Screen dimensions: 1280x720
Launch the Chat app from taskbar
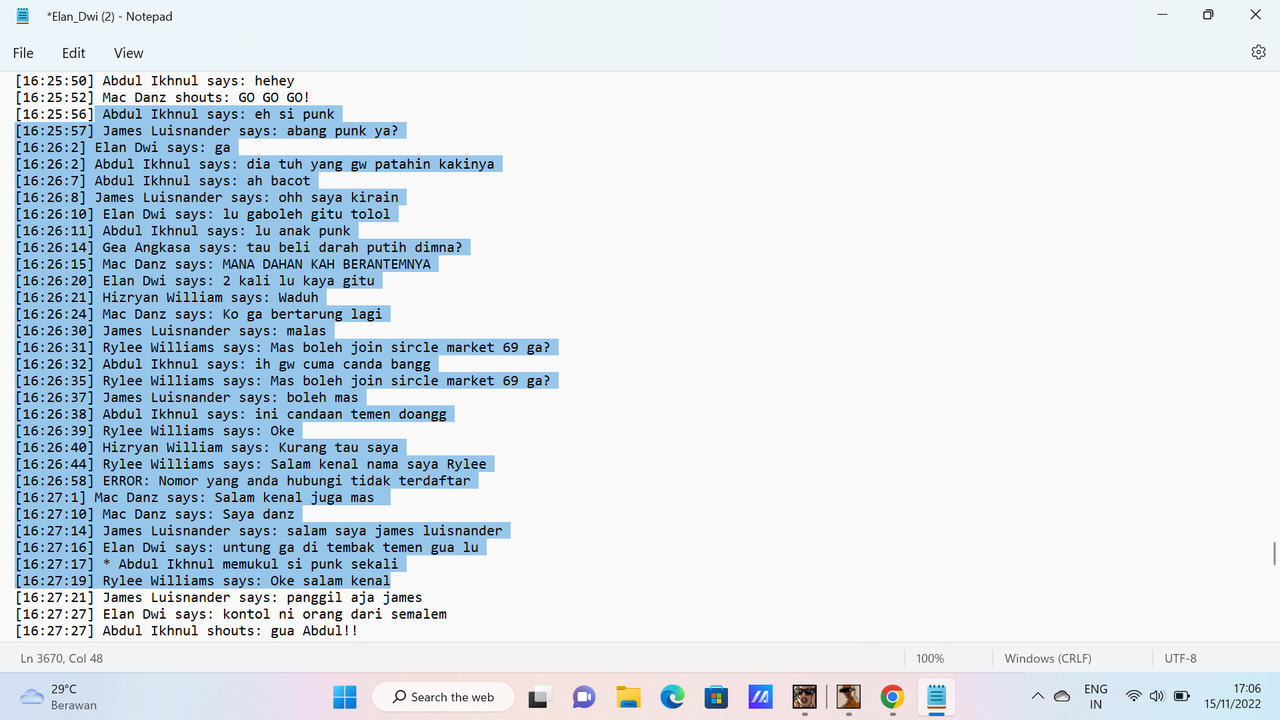click(584, 697)
